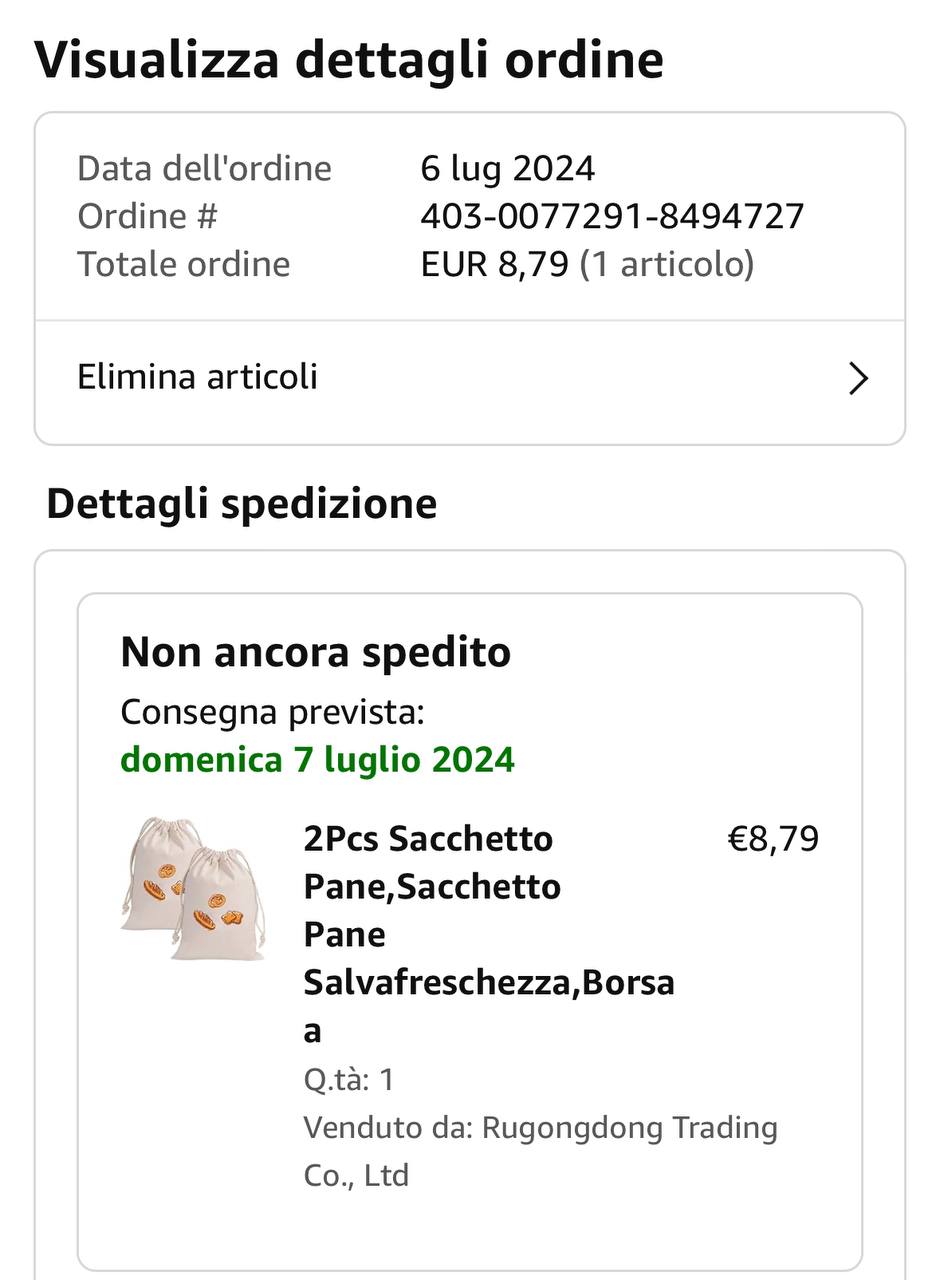Tap the (1 articolo) count text
This screenshot has width=940, height=1280.
pos(666,264)
